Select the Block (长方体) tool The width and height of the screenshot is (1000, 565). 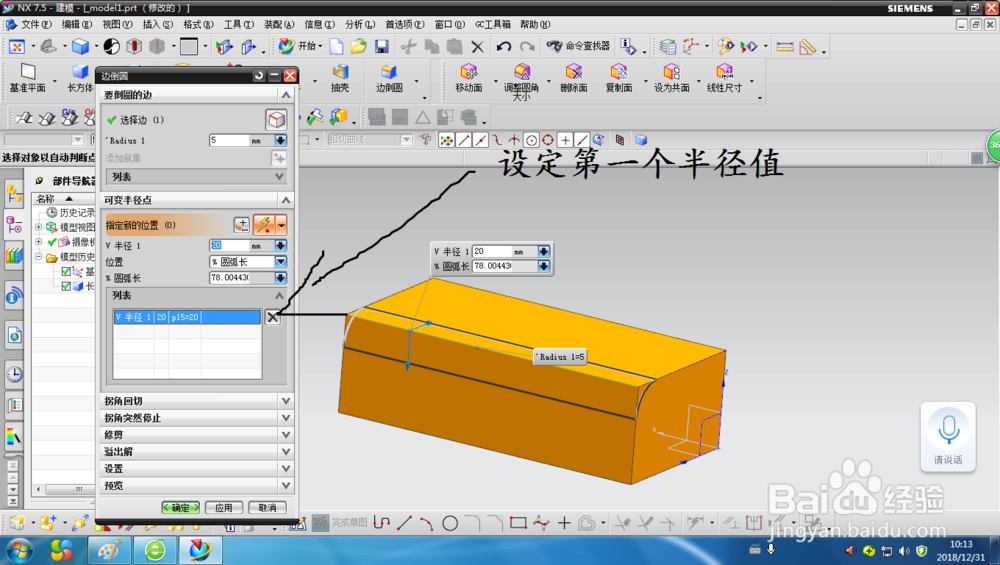pyautogui.click(x=80, y=78)
